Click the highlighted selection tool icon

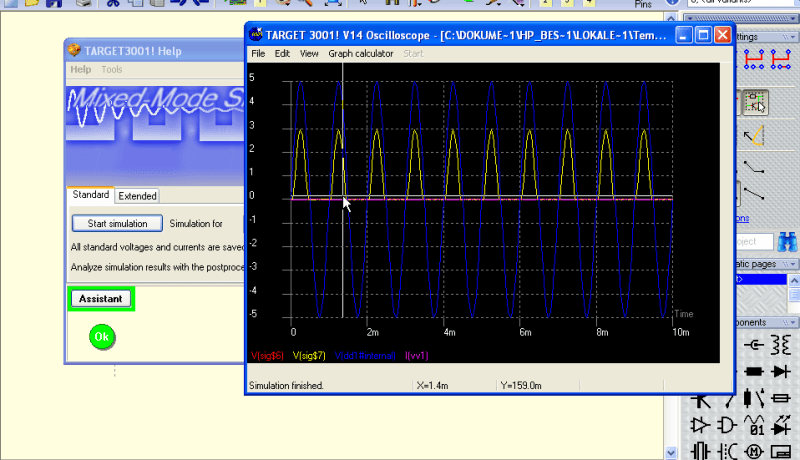(x=755, y=100)
